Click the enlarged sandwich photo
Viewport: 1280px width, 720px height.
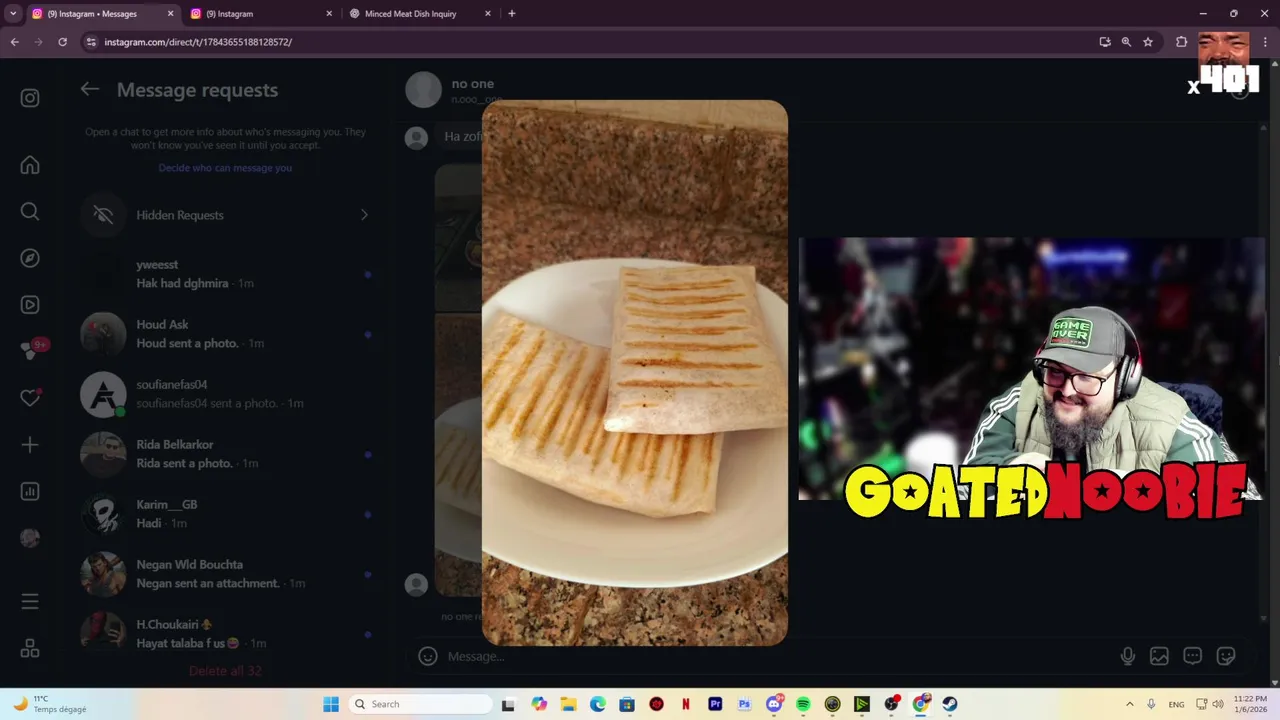tap(635, 373)
